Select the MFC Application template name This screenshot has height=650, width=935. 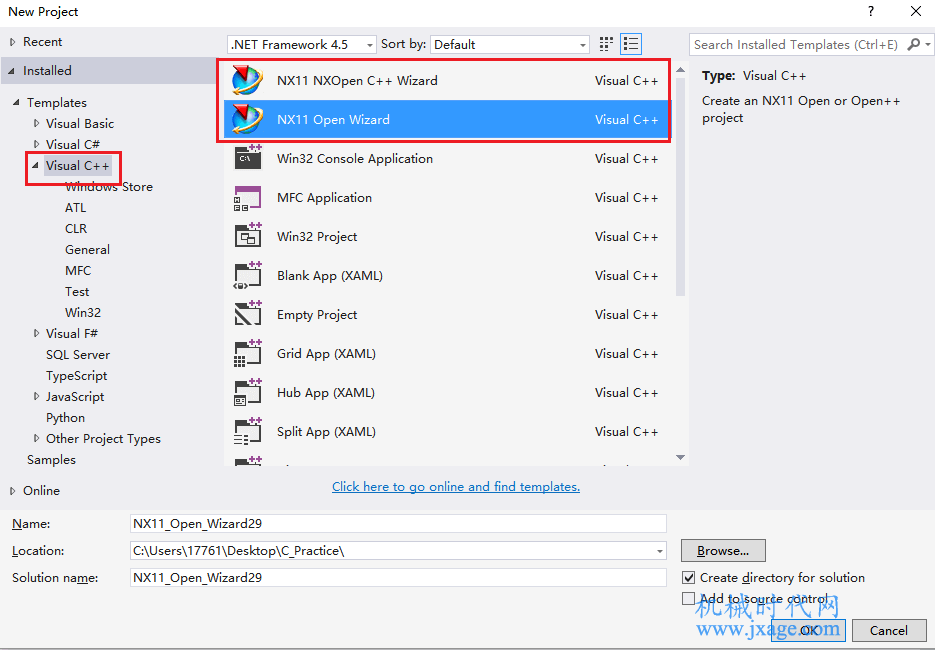pos(324,197)
